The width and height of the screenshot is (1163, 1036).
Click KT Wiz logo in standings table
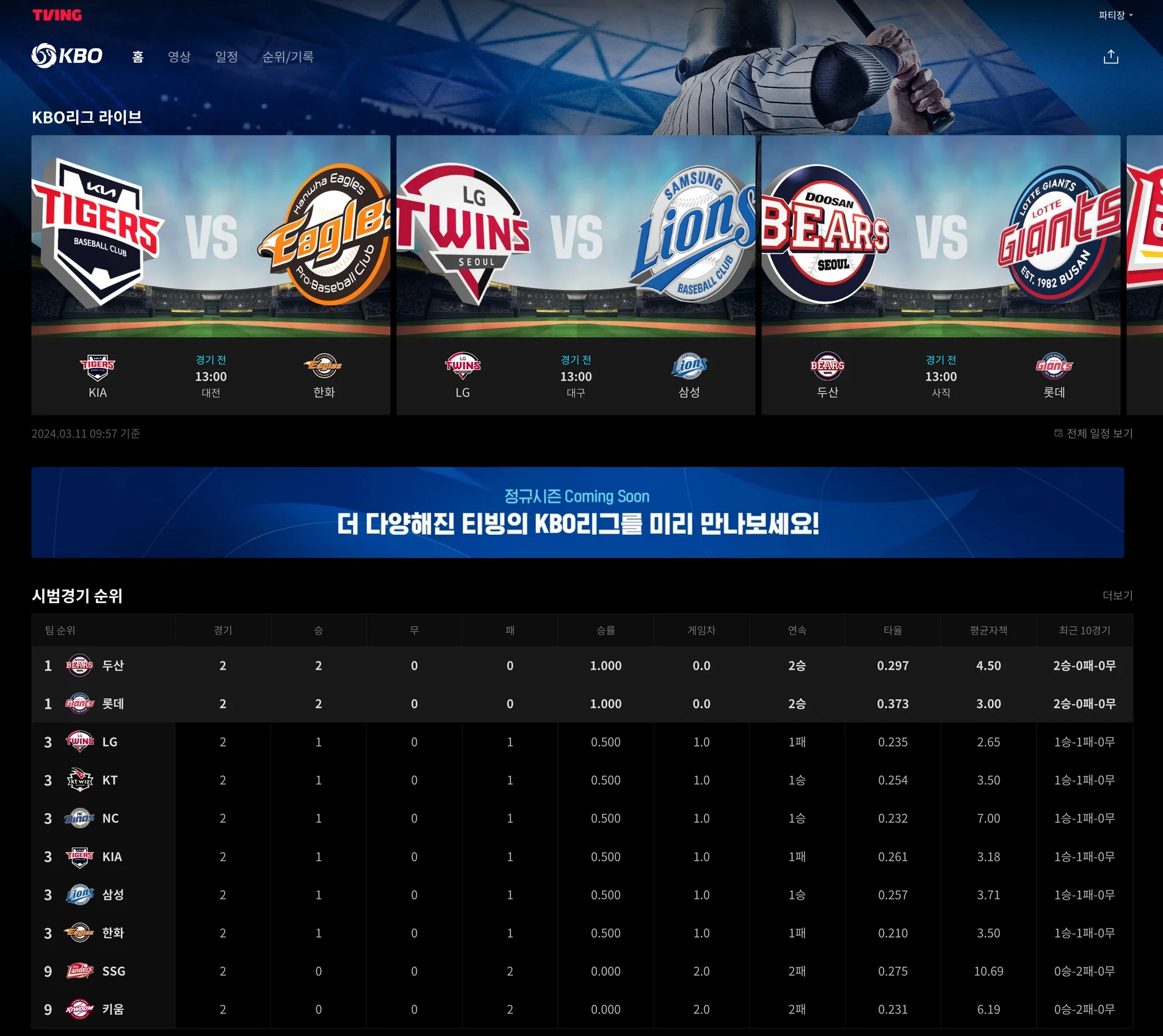[x=79, y=780]
